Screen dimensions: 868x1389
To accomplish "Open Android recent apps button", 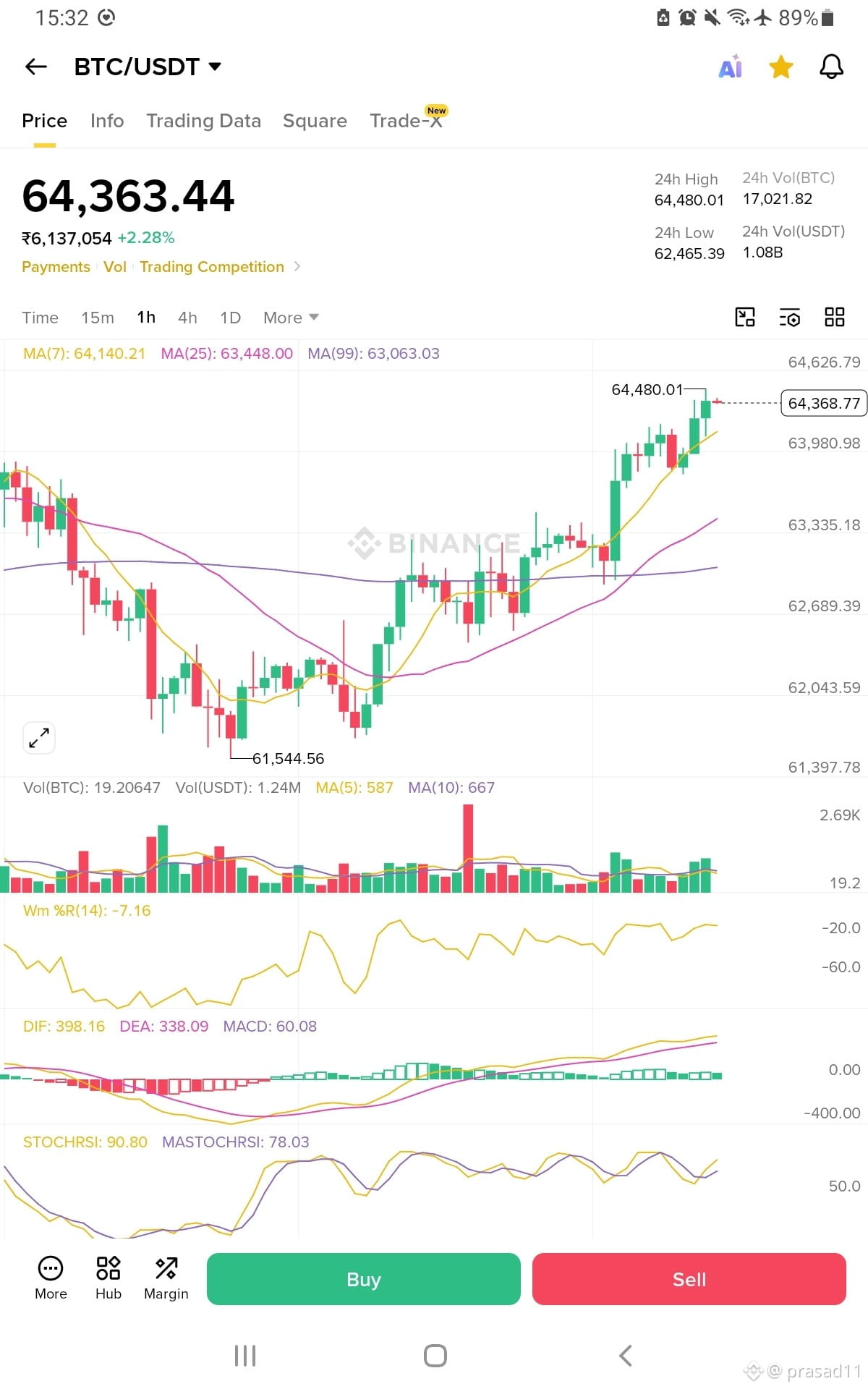I will tap(245, 1356).
